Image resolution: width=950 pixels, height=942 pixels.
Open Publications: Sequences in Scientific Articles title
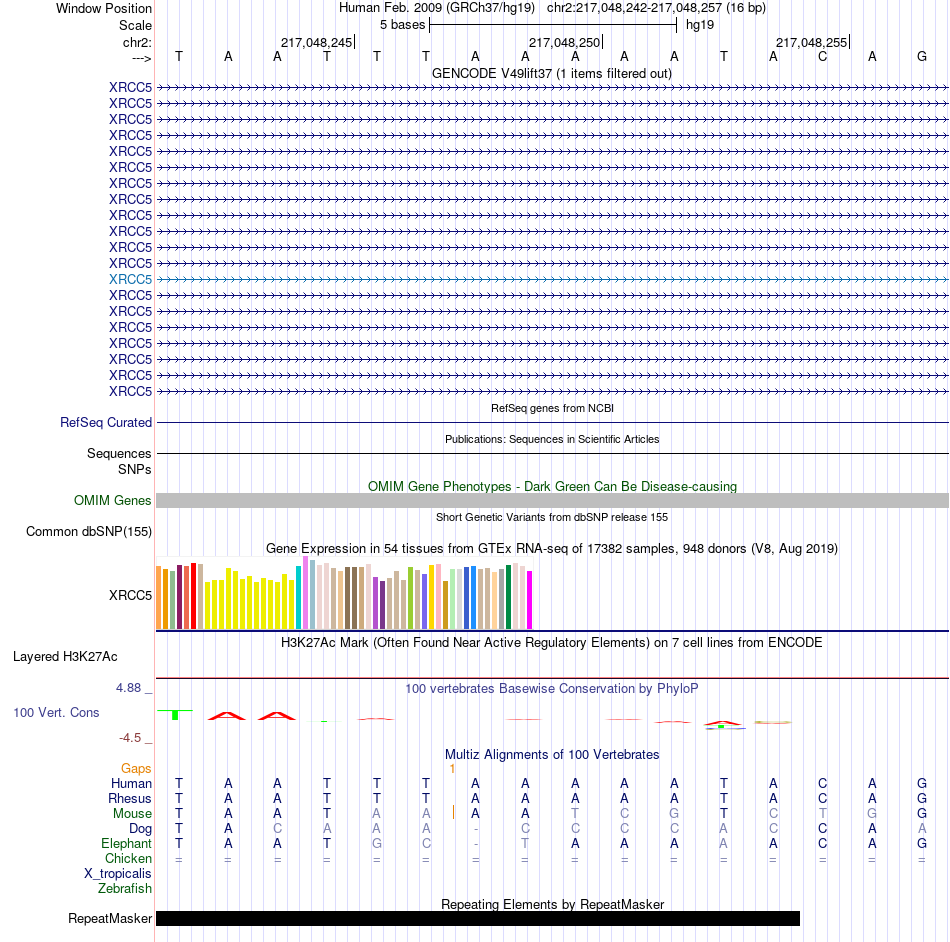pyautogui.click(x=552, y=439)
